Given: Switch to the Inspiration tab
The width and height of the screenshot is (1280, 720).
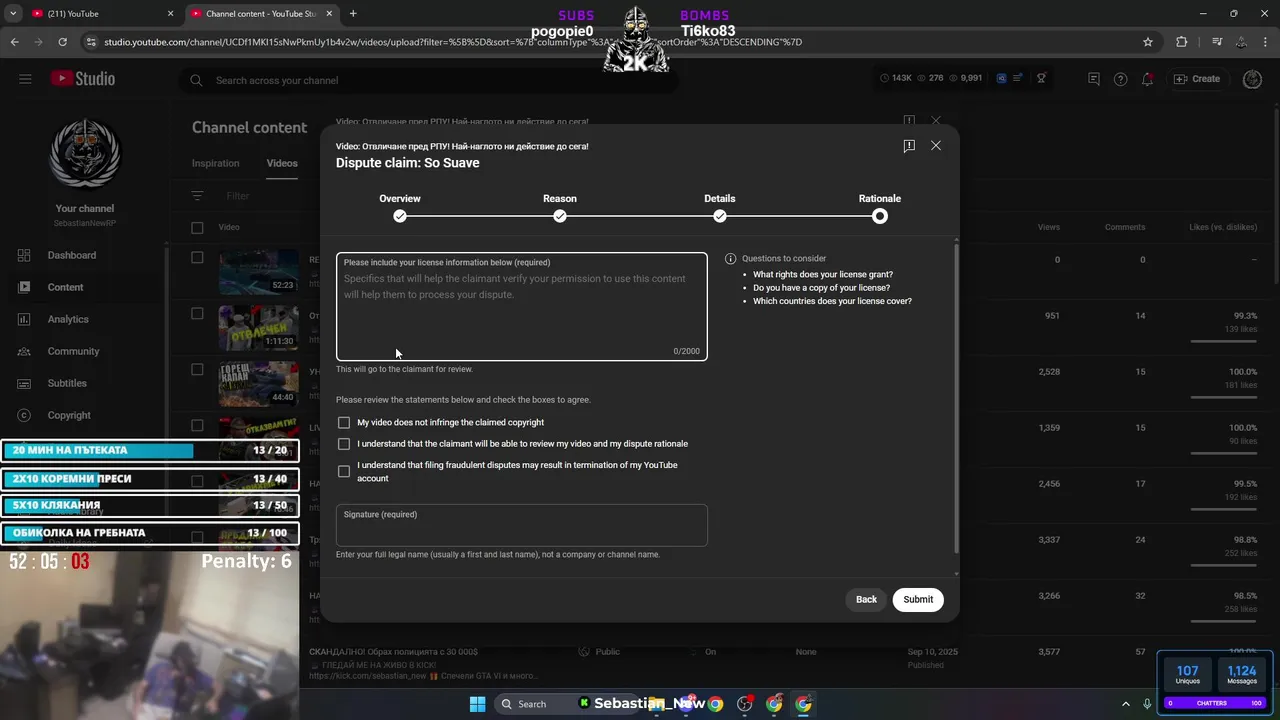Looking at the screenshot, I should tap(216, 163).
